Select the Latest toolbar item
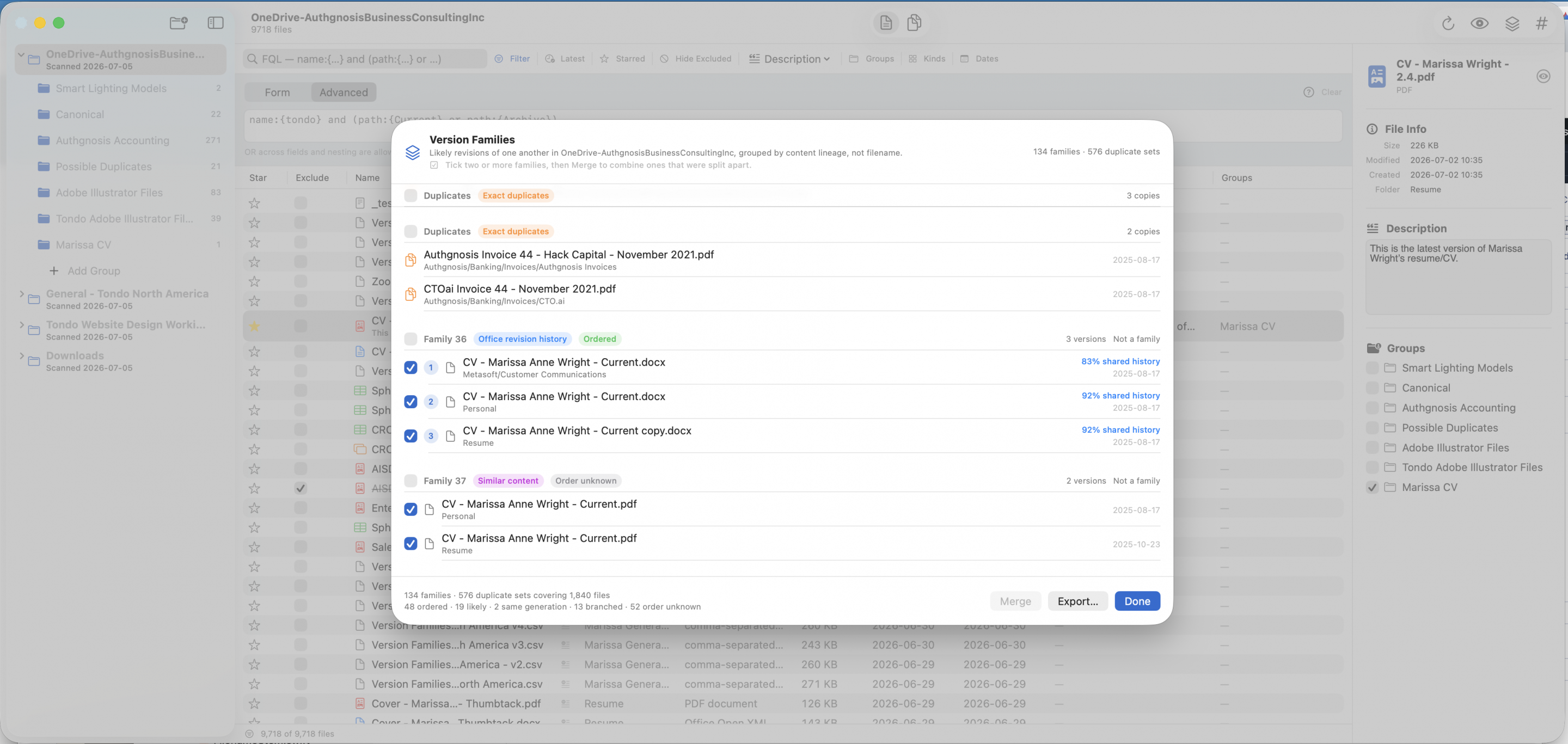1568x744 pixels. point(564,59)
